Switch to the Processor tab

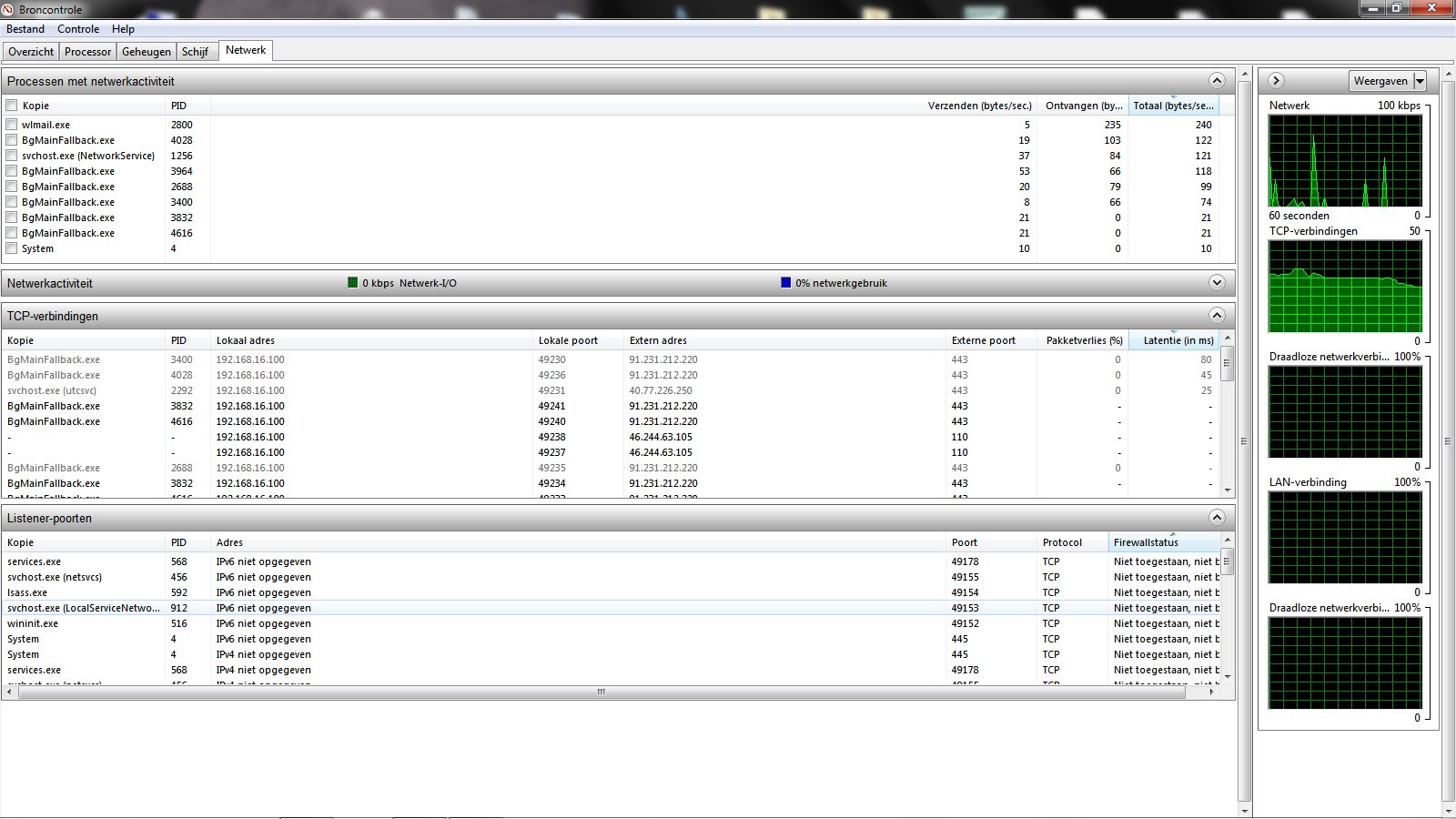[88, 52]
